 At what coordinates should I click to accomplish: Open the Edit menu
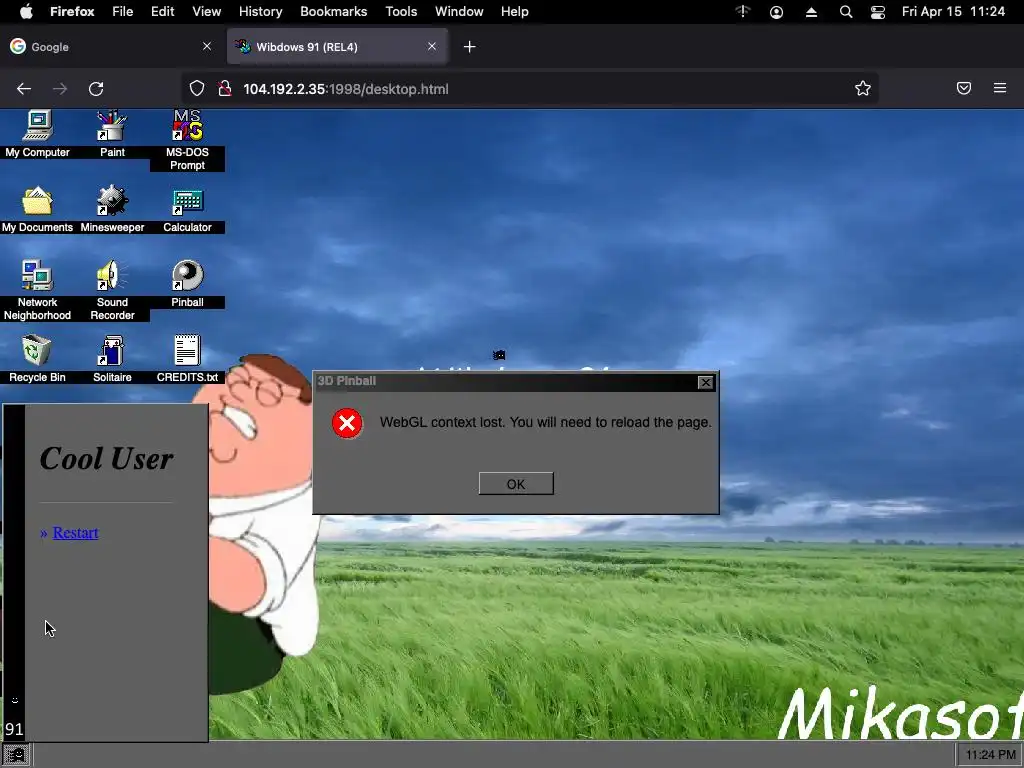pos(163,12)
